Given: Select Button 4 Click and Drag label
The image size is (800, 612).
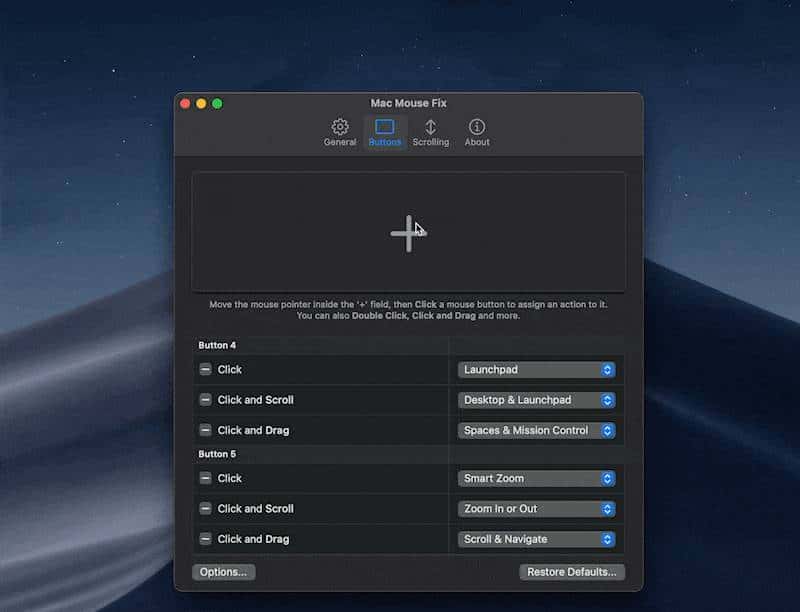Looking at the screenshot, I should pyautogui.click(x=253, y=430).
